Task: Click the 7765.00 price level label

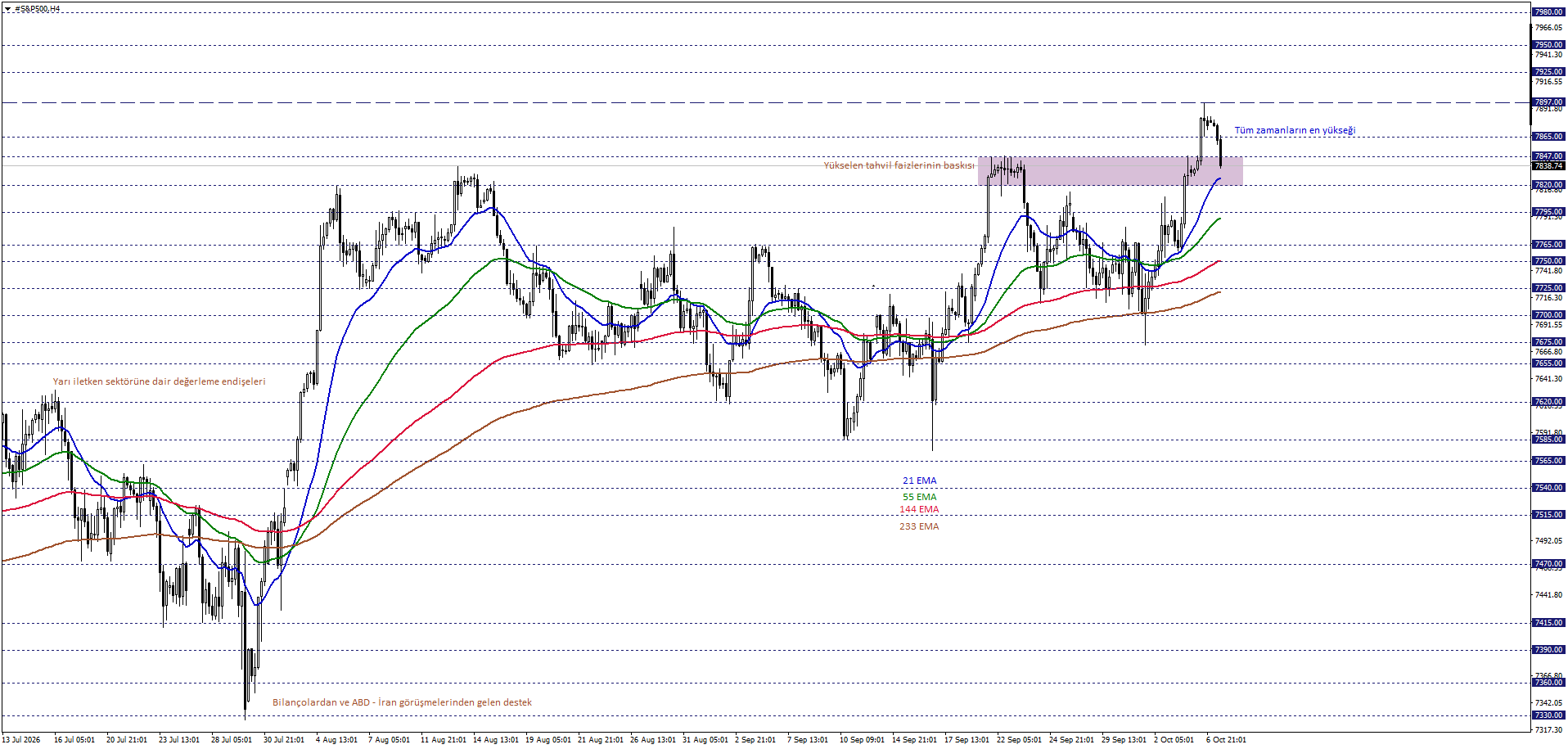Action: pyautogui.click(x=1548, y=245)
